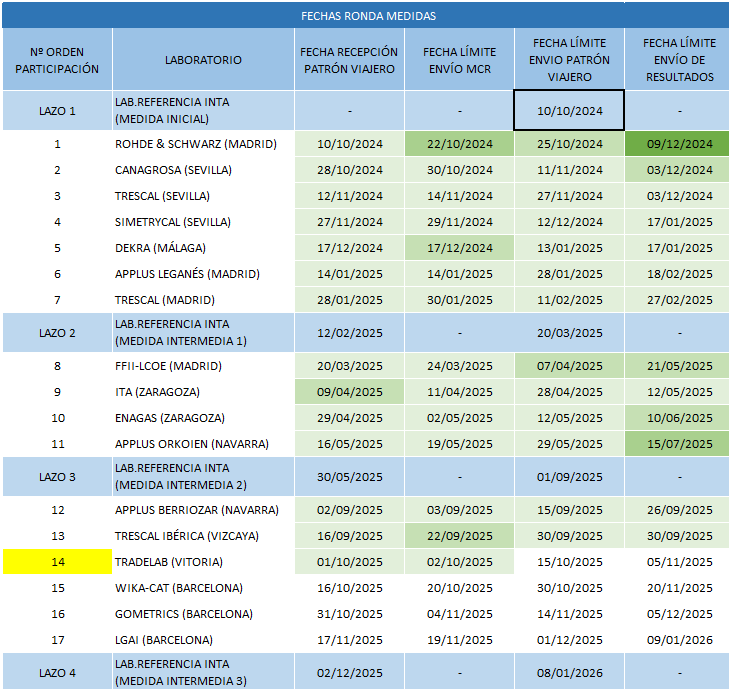
Task: Select the LABORATORIO column header
Action: tap(203, 60)
